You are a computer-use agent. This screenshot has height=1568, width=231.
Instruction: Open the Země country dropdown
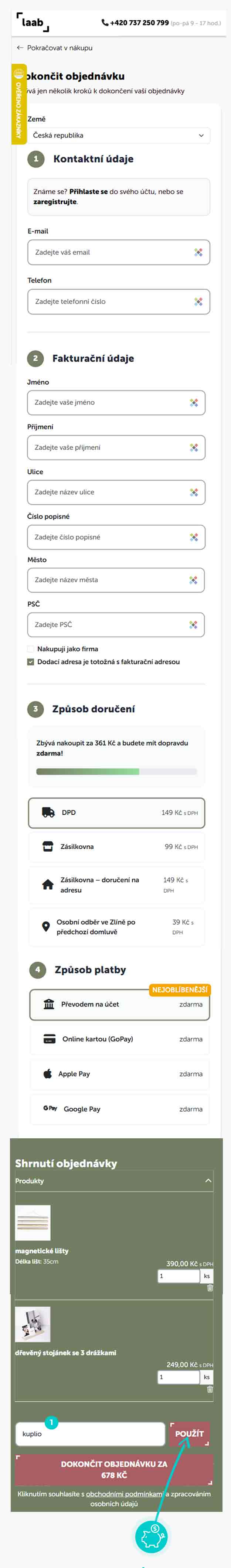click(x=119, y=135)
